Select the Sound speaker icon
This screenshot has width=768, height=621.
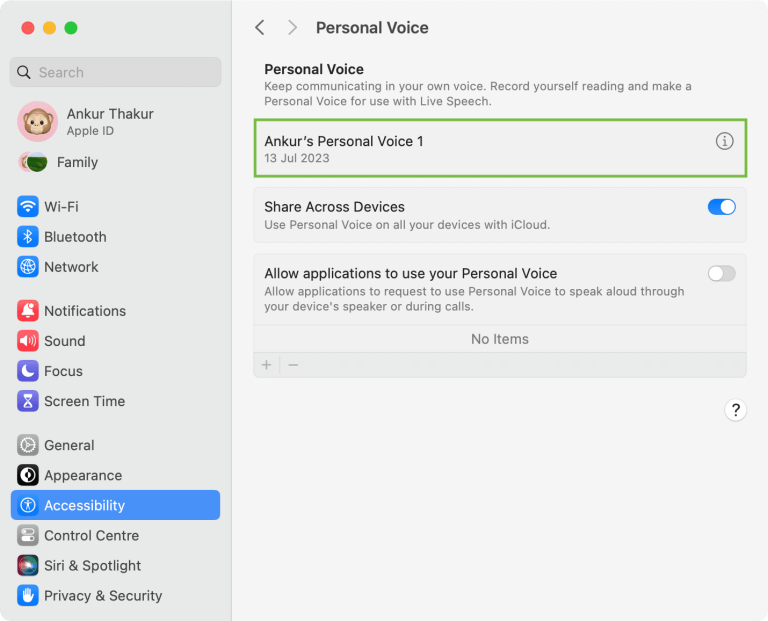coord(28,341)
